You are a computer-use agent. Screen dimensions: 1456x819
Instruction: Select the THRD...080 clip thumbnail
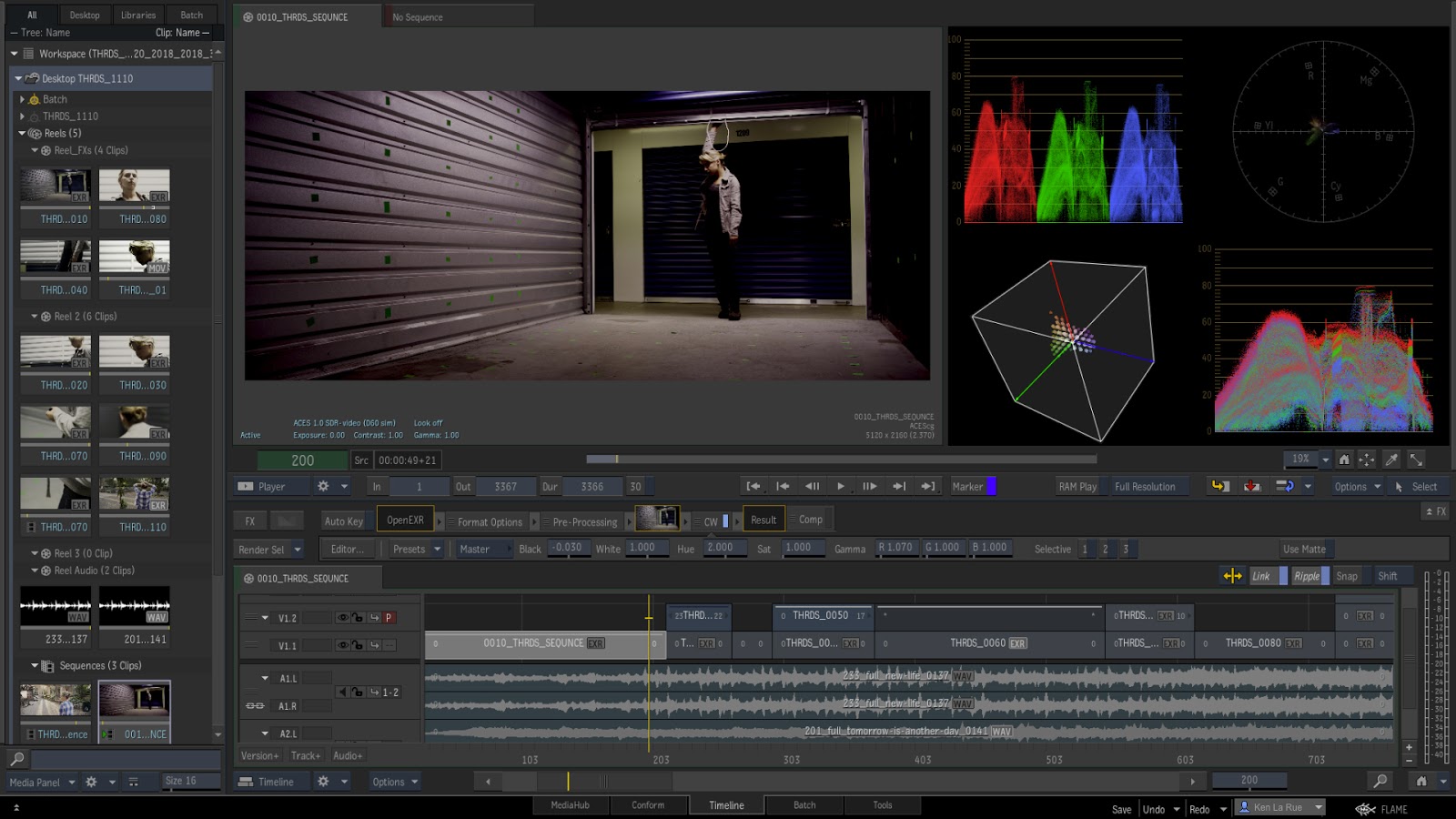pos(134,187)
